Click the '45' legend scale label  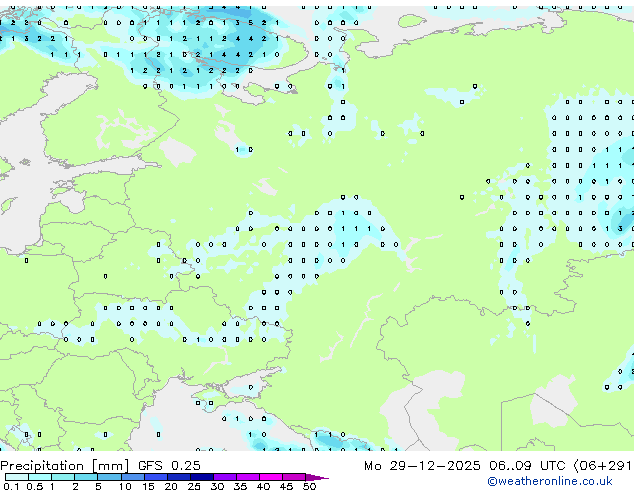286,486
